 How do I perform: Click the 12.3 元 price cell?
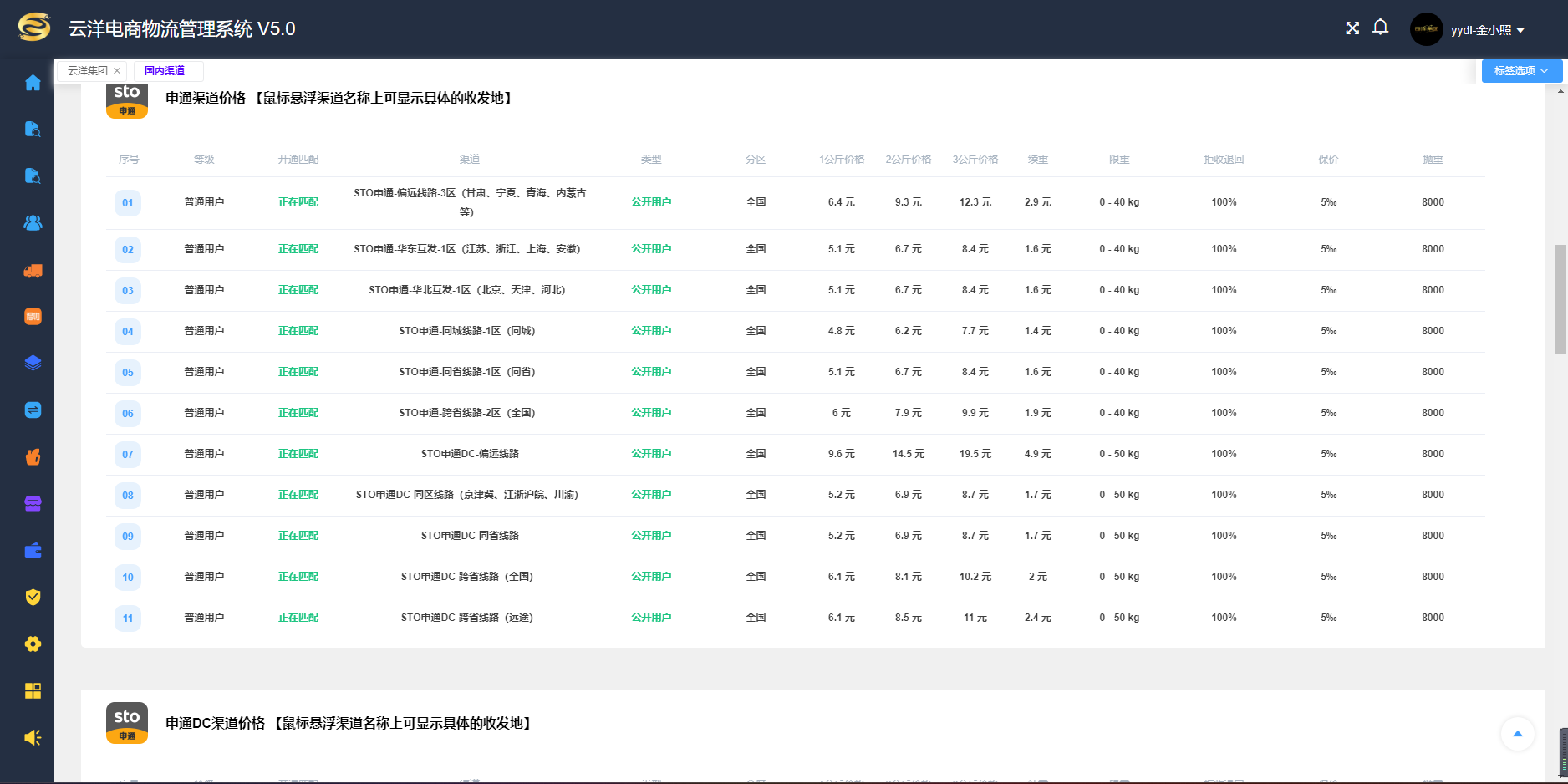[x=975, y=202]
